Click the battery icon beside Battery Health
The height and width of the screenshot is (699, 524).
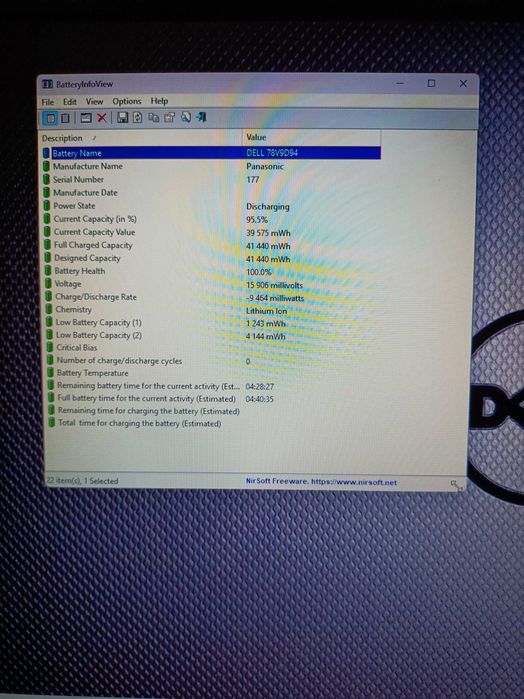48,271
